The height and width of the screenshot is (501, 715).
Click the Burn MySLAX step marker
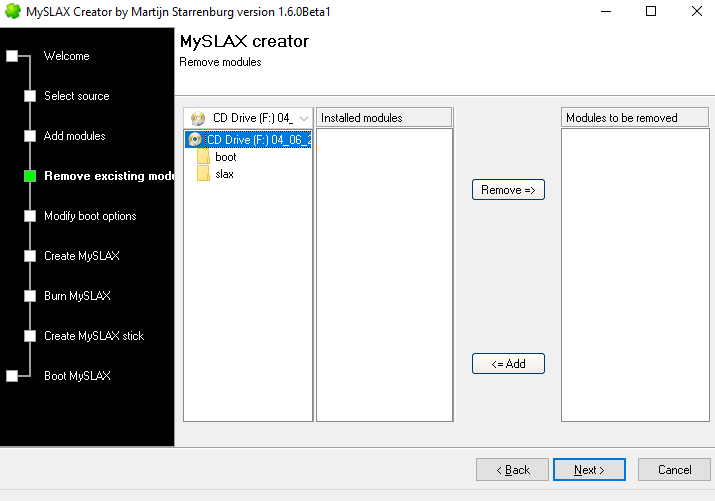coord(30,296)
